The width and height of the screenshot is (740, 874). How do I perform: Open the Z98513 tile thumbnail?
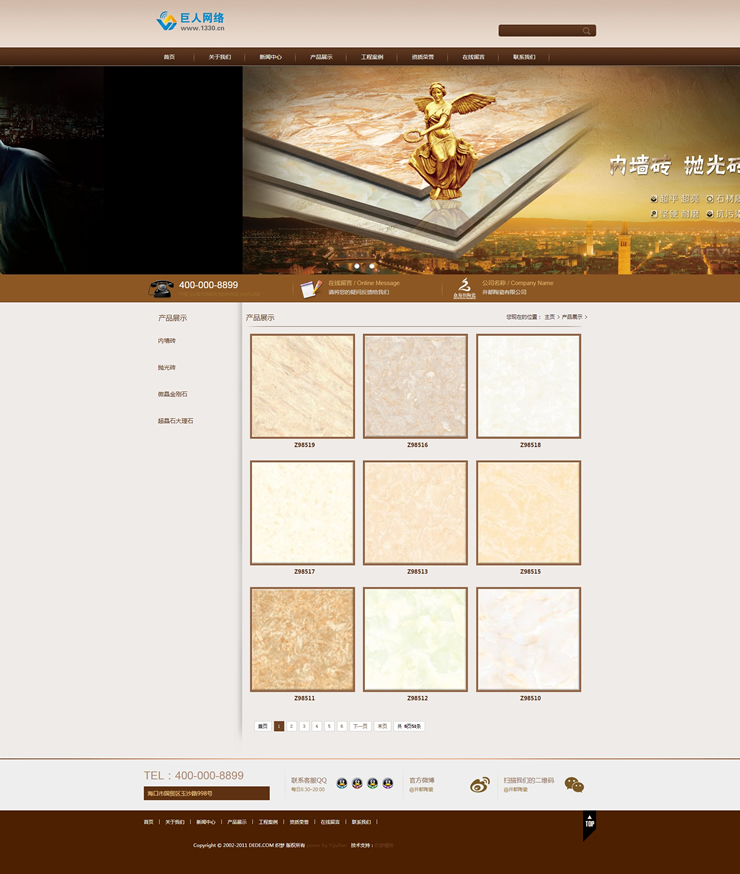(416, 513)
